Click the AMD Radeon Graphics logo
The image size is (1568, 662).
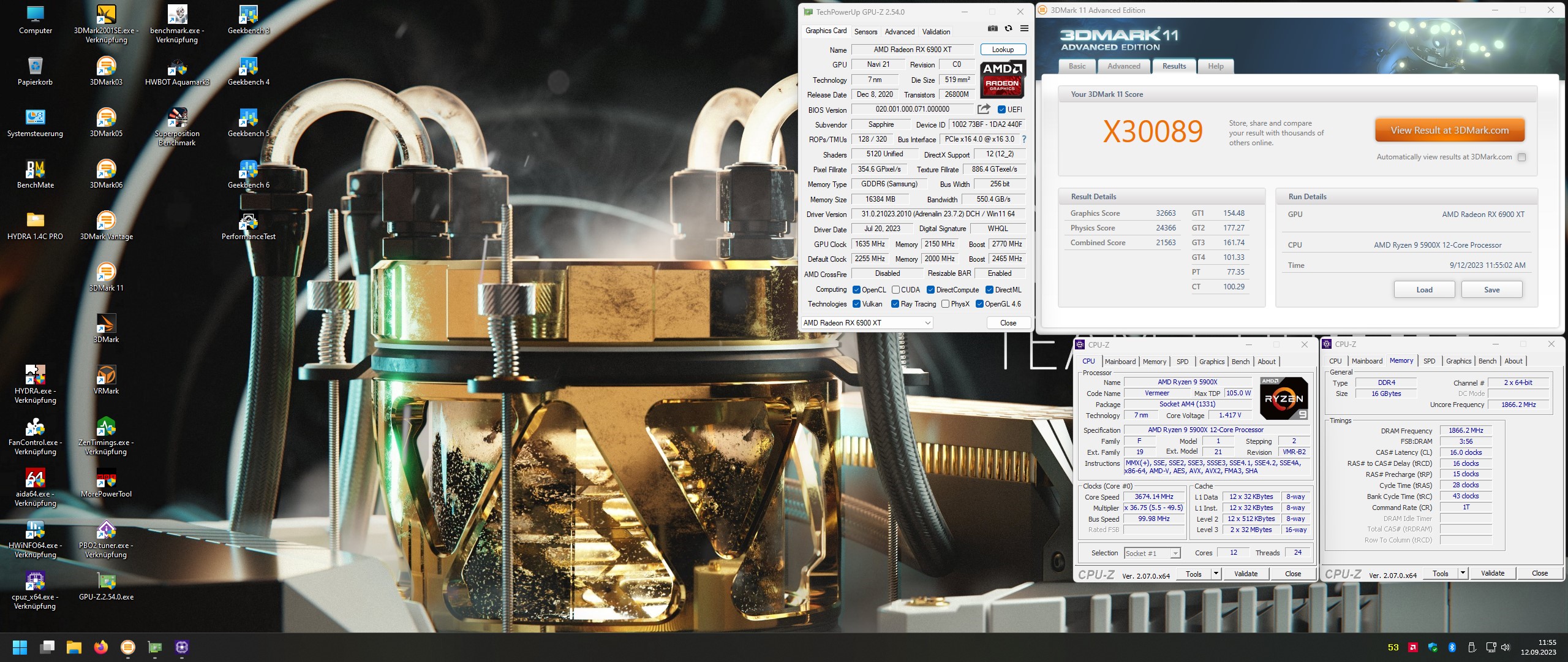coord(1003,79)
